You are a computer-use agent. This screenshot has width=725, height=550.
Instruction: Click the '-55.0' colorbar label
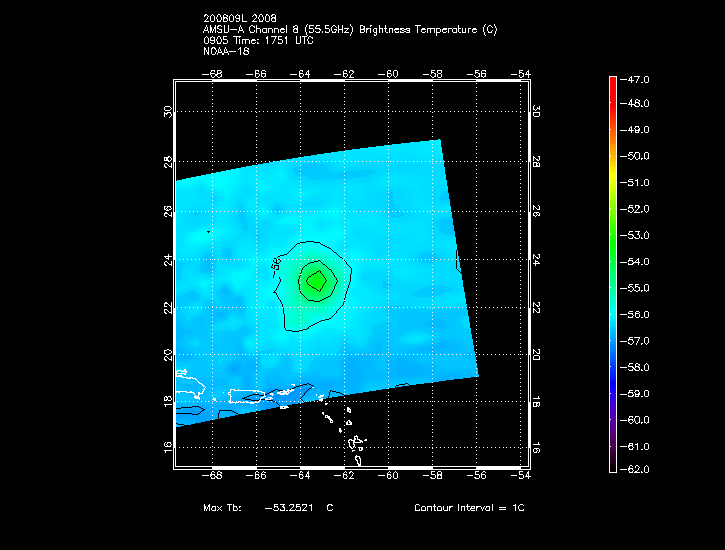click(634, 288)
